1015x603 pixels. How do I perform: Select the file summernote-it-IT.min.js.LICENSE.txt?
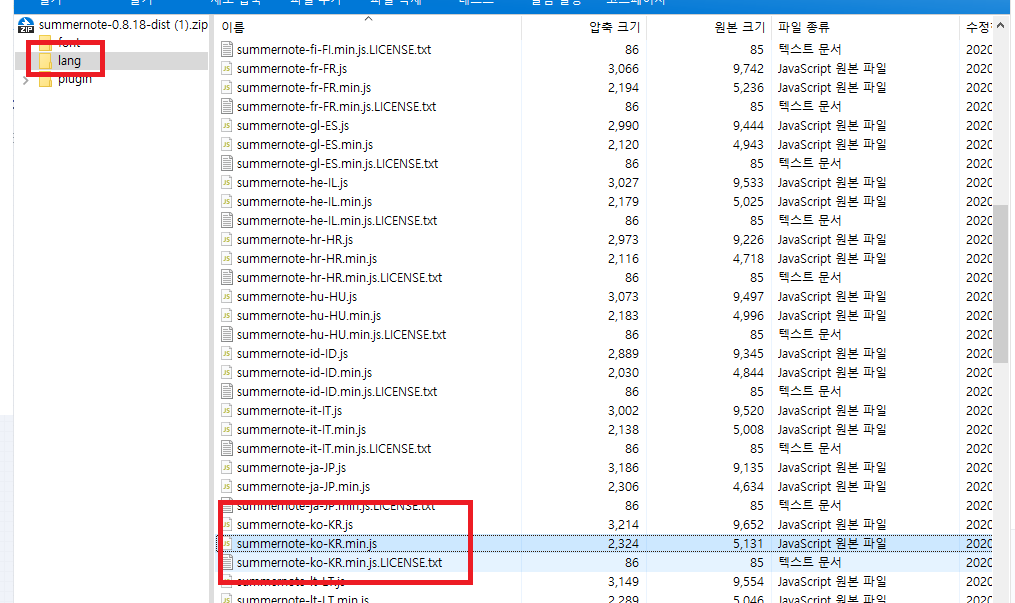pos(333,448)
